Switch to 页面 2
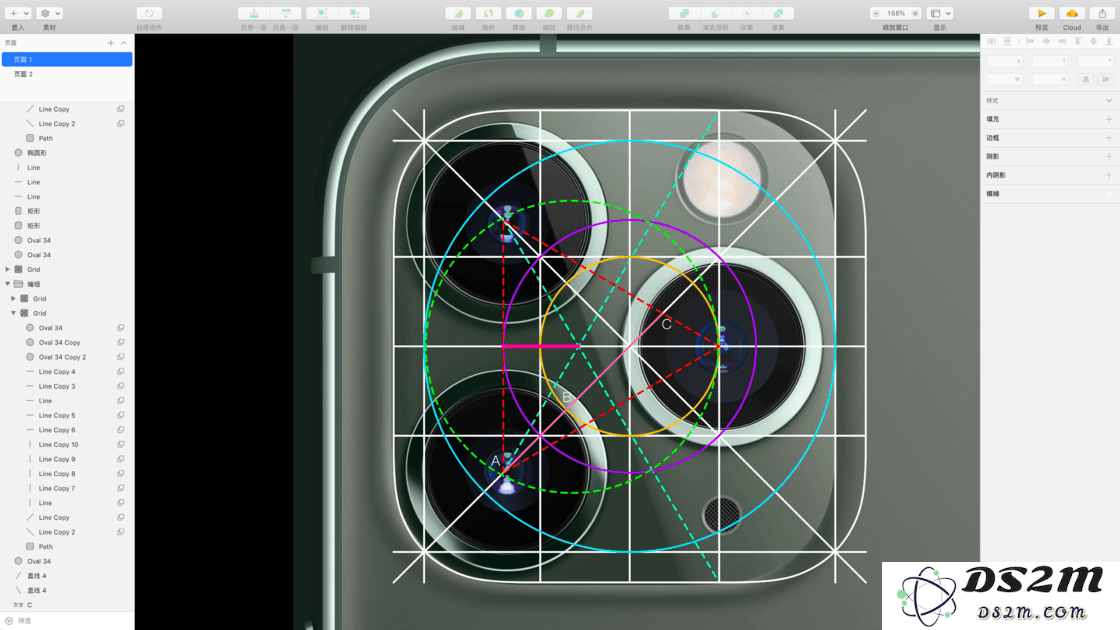The image size is (1120, 630). (67, 74)
